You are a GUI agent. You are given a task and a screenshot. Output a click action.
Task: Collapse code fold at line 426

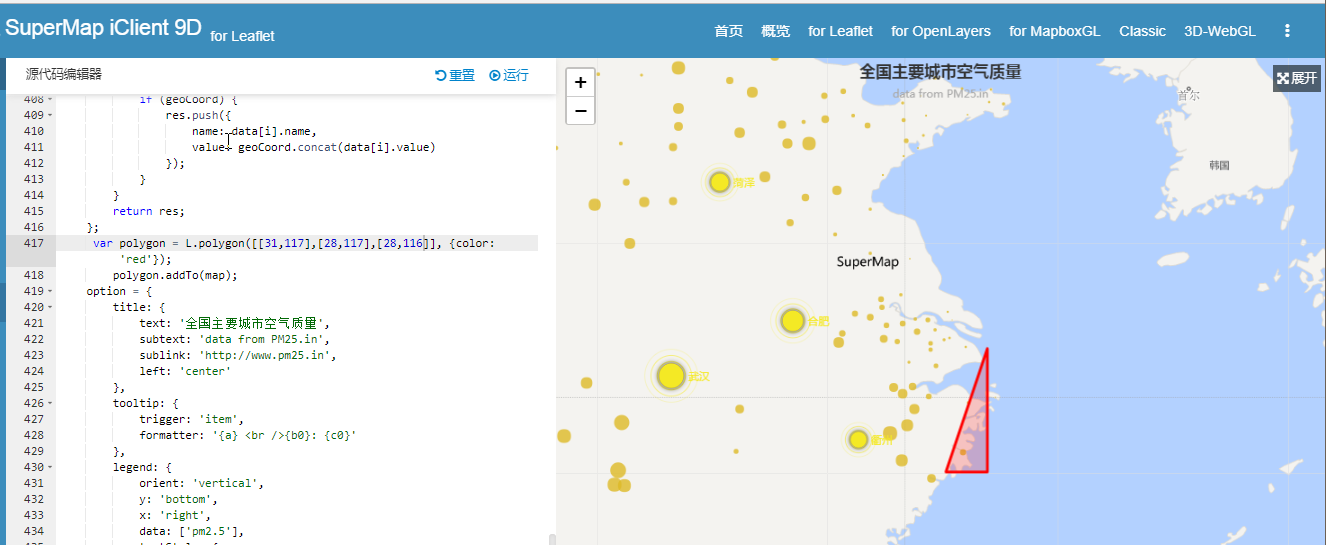[x=50, y=403]
